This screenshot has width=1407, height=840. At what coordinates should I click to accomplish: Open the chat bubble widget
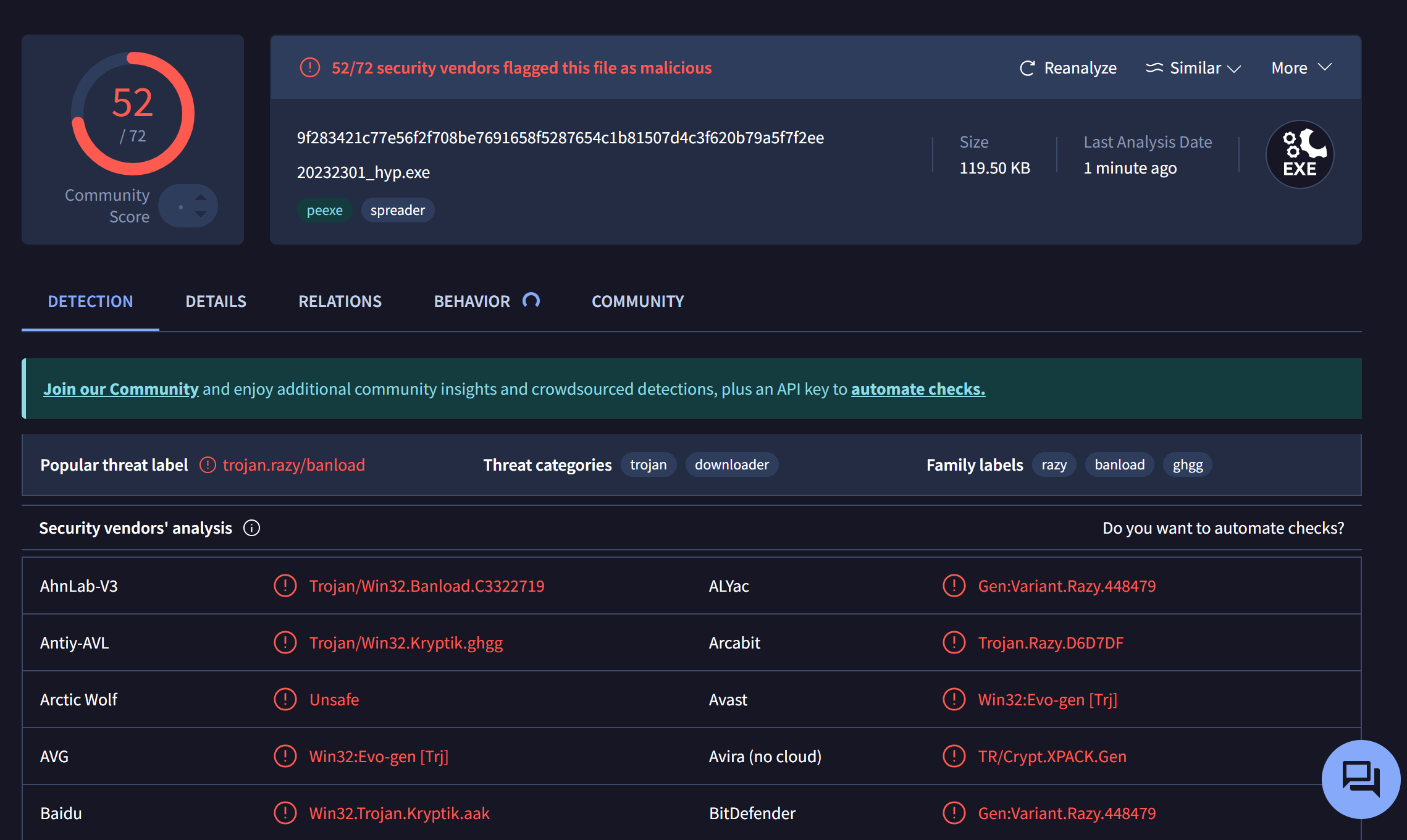click(1361, 779)
